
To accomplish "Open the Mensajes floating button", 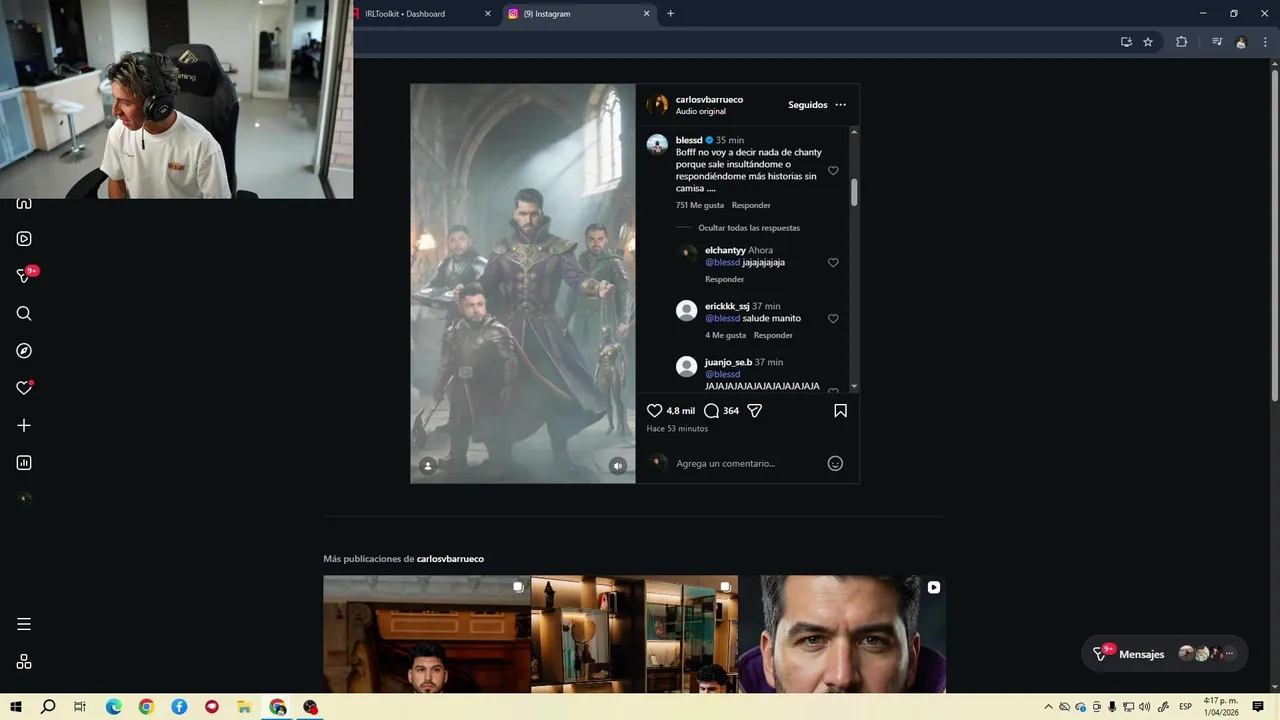I will coord(1165,654).
